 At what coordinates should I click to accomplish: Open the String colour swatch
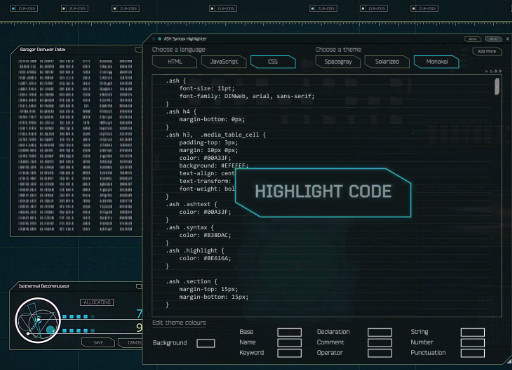[x=473, y=332]
